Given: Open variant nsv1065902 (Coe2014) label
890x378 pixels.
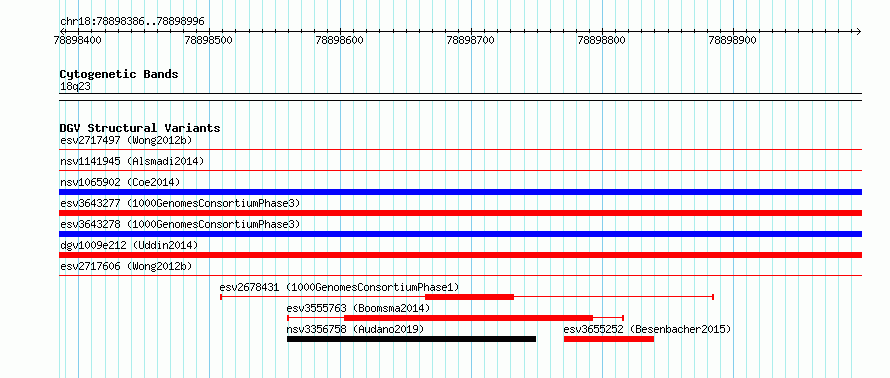Looking at the screenshot, I should 120,182.
